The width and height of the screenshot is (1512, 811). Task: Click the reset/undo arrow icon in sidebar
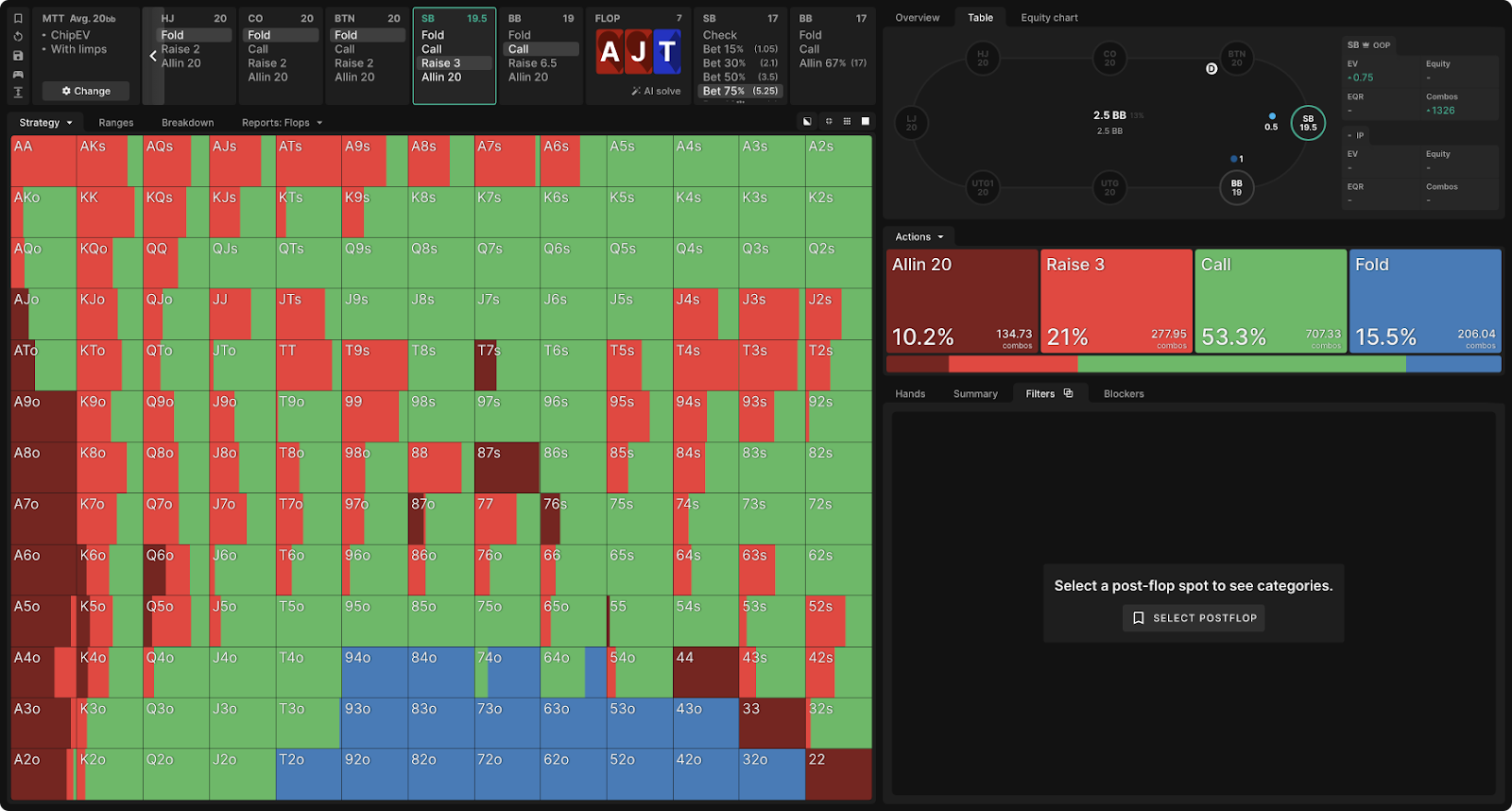[x=18, y=37]
